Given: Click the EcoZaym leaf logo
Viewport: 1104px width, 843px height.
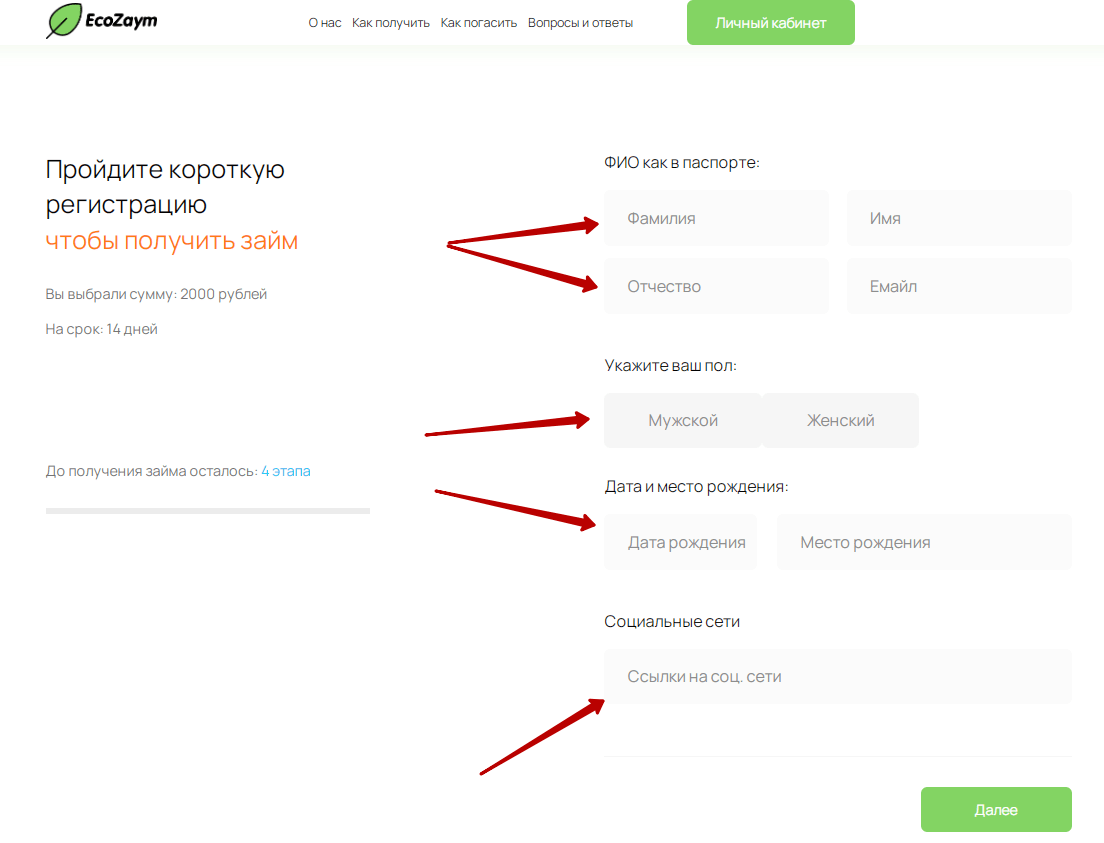Looking at the screenshot, I should [63, 21].
